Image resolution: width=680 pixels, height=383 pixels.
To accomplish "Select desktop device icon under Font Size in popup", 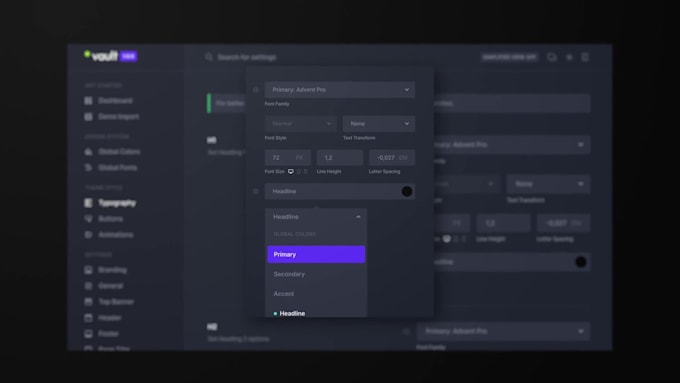I will pyautogui.click(x=291, y=172).
